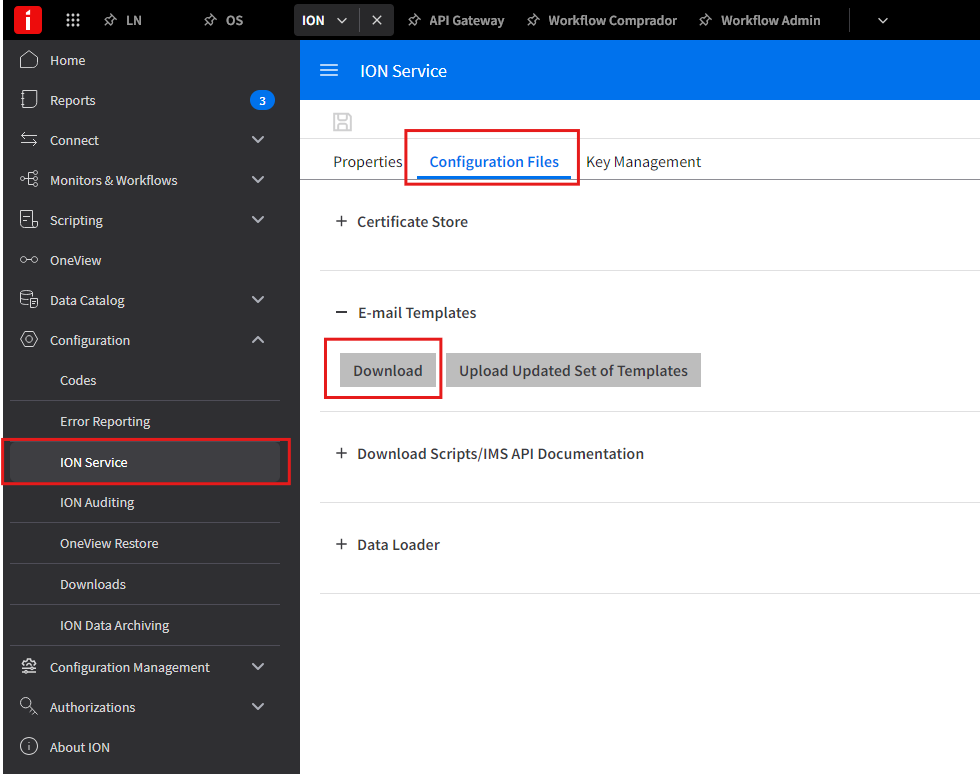The image size is (980, 774).
Task: Click Upload Updated Set of Templates
Action: (573, 370)
